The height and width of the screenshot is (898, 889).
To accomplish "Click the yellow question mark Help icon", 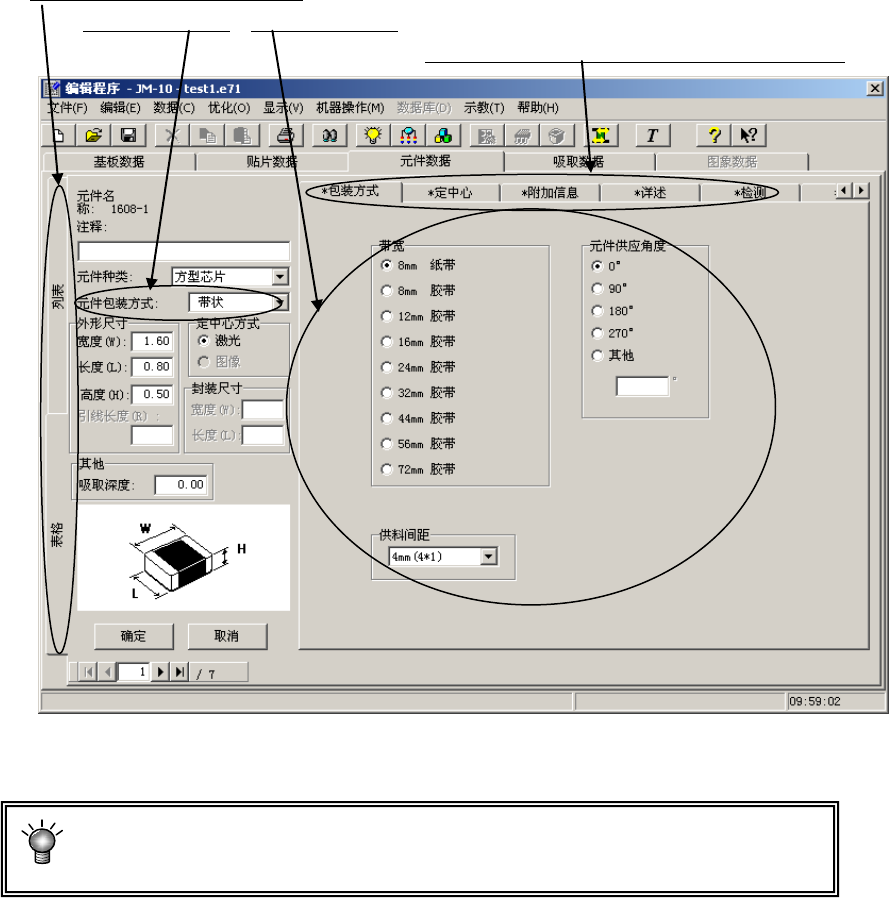I will pos(713,135).
